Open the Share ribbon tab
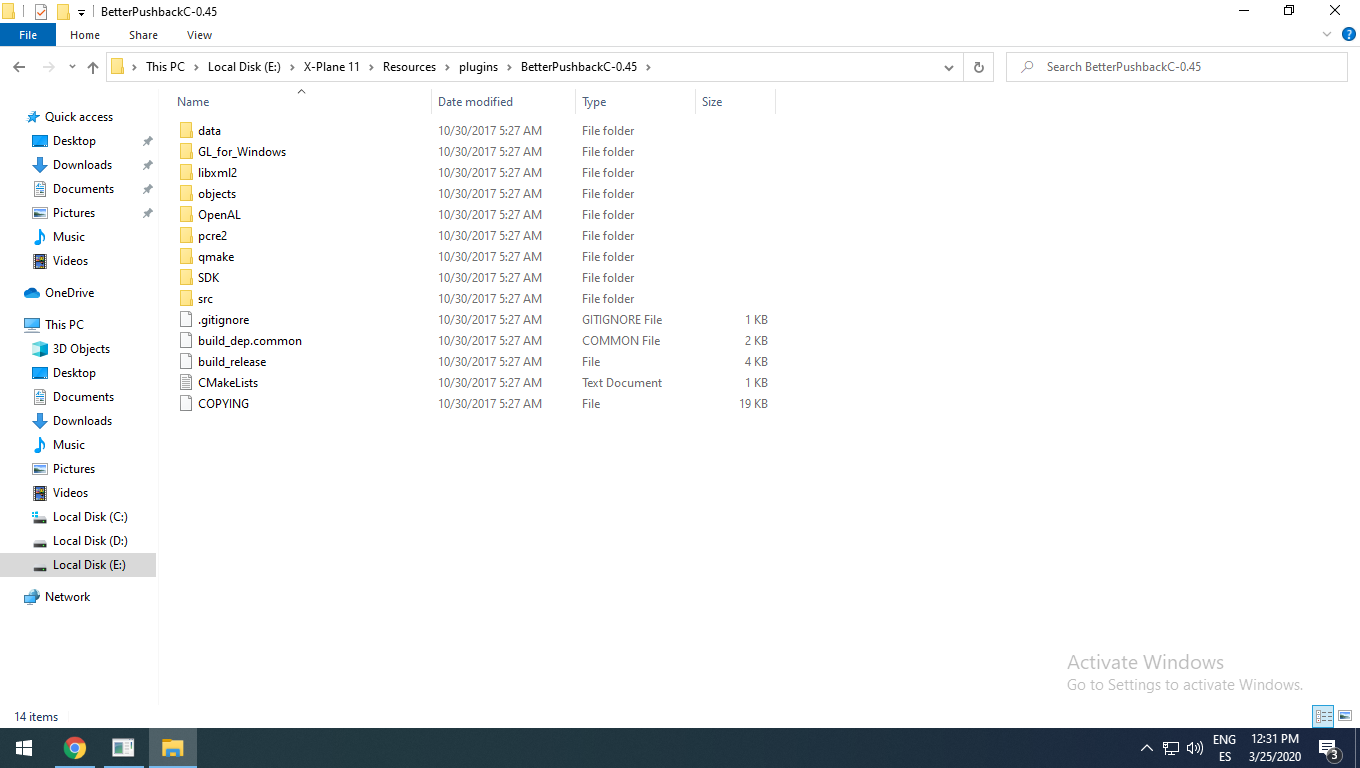Image resolution: width=1360 pixels, height=768 pixels. pos(143,35)
